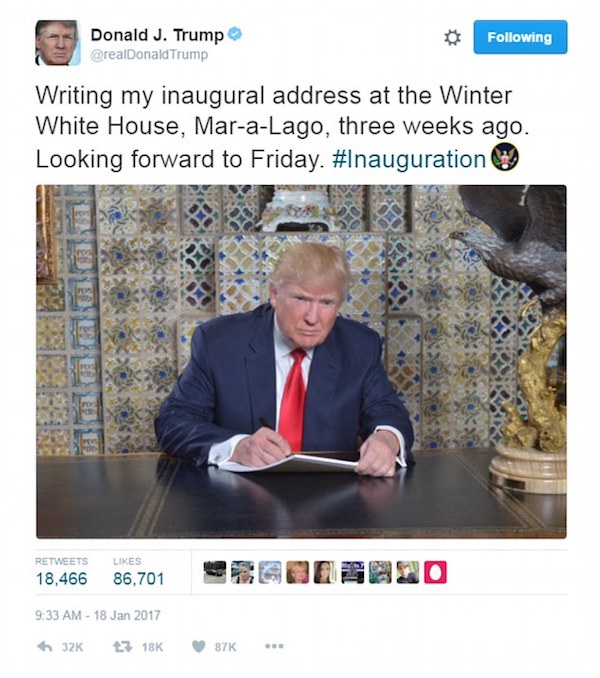Click the presidential seal emoji icon
Viewport: 600px width, 678px height.
point(504,157)
